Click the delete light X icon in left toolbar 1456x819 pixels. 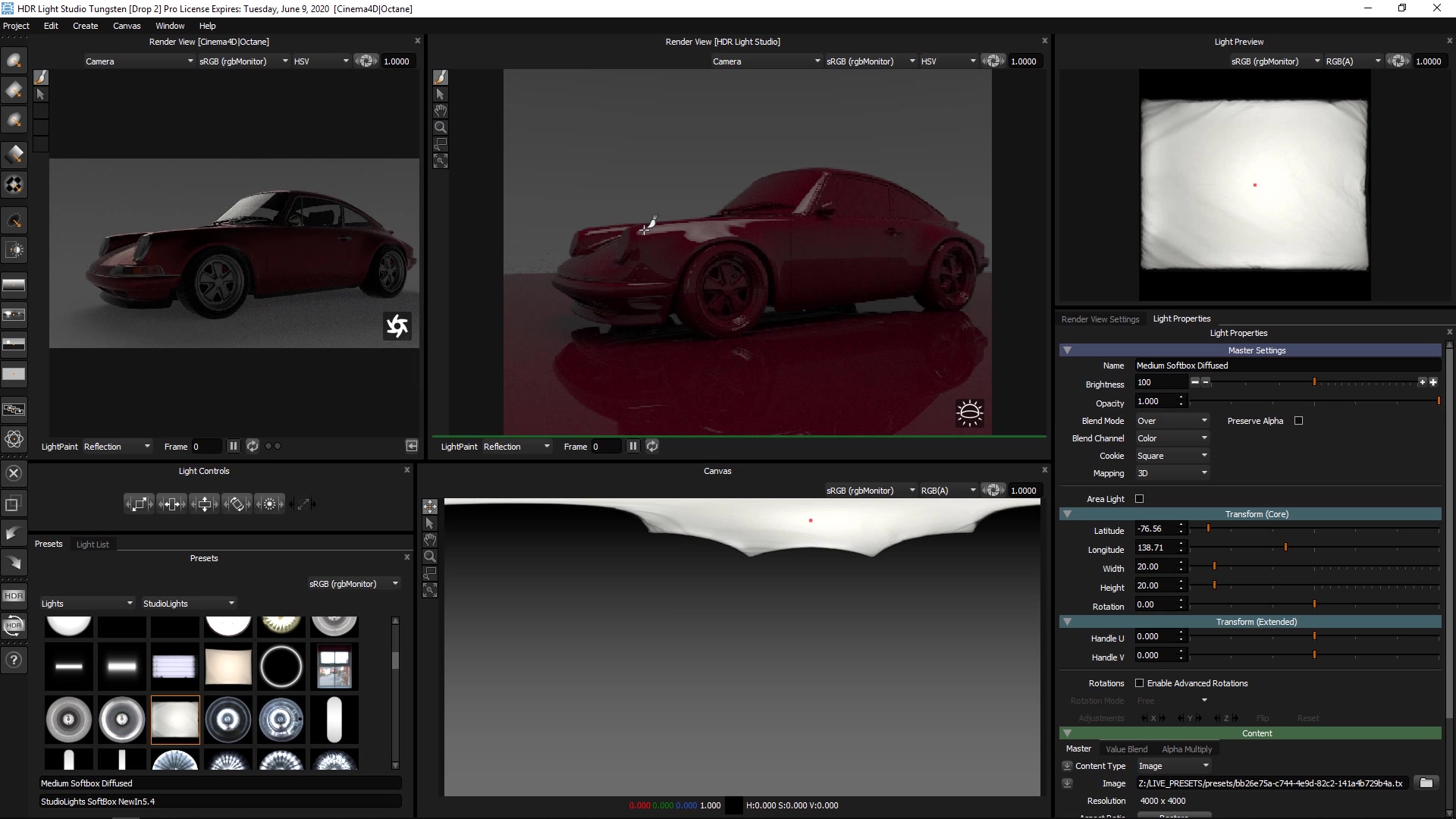tap(14, 474)
